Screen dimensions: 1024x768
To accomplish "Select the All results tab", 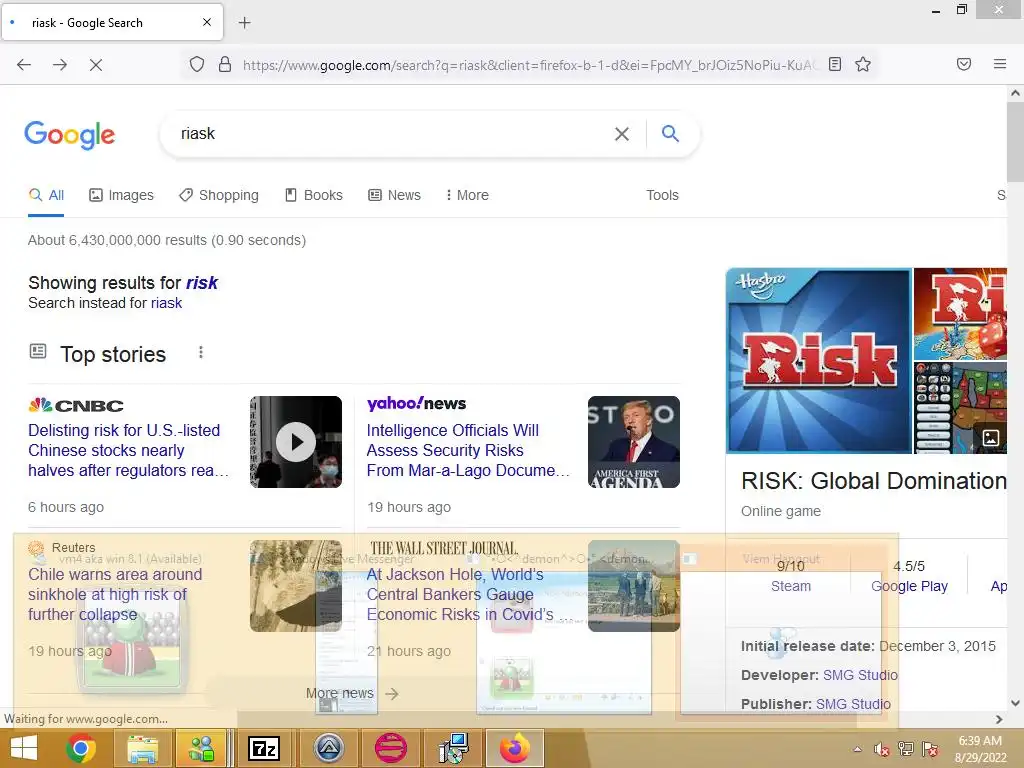I will [46, 195].
